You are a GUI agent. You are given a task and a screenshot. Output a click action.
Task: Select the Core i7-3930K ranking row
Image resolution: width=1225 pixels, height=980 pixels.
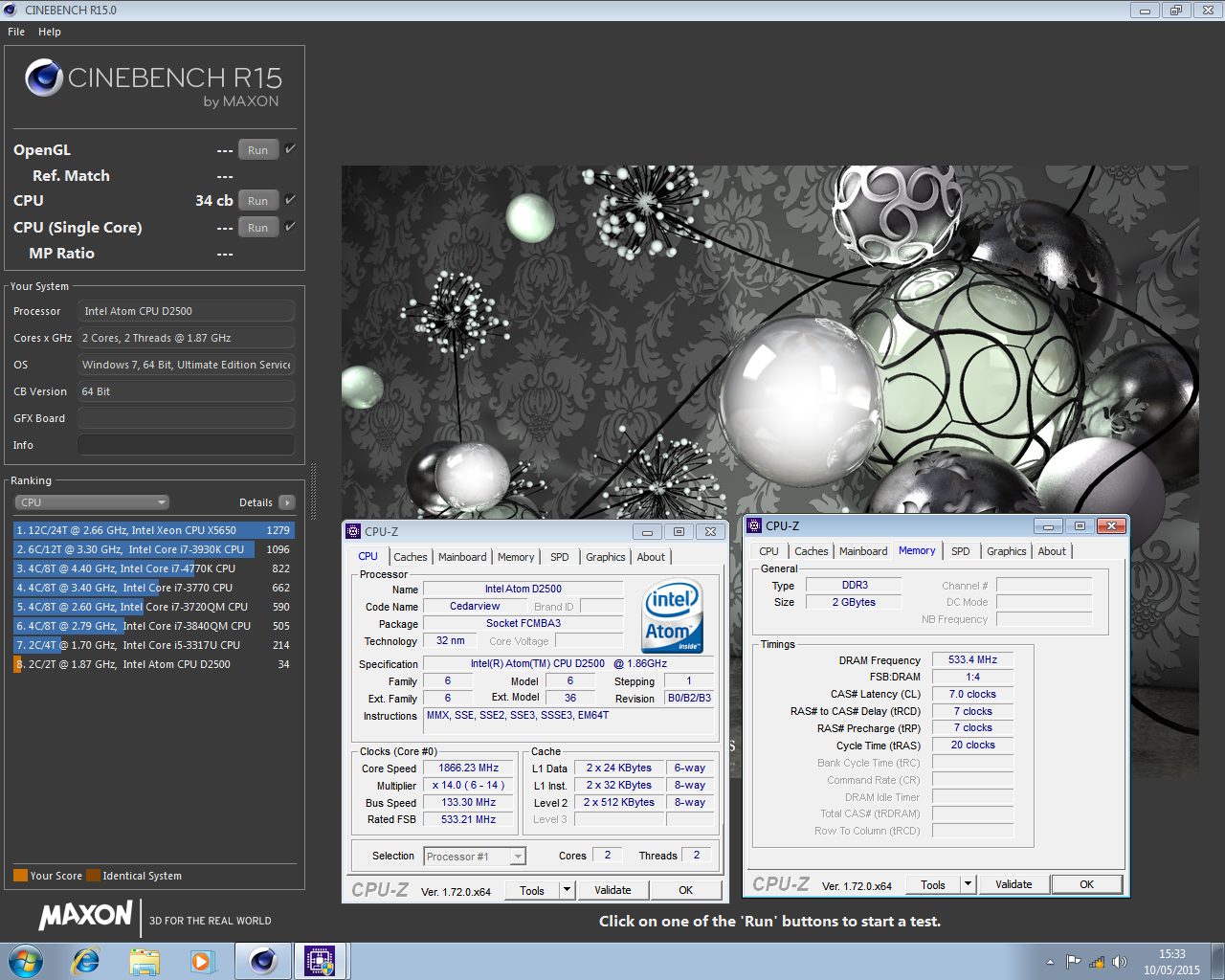[x=153, y=549]
